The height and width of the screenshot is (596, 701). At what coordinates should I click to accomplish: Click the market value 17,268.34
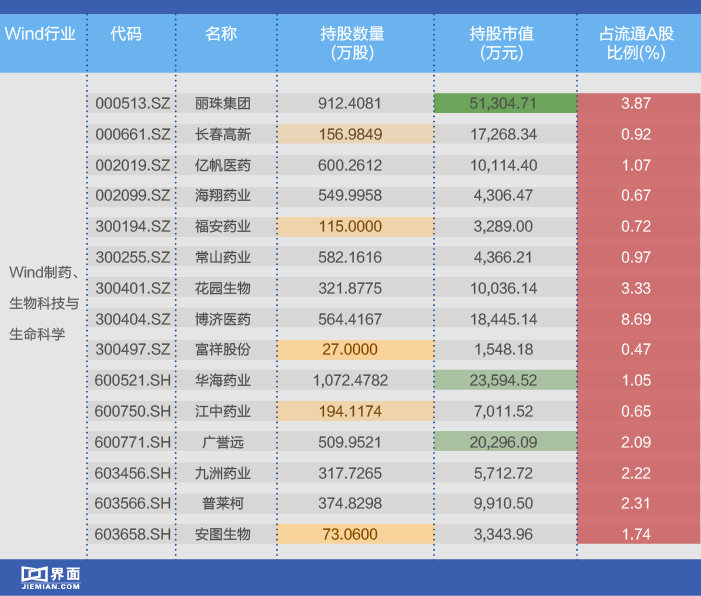click(503, 134)
